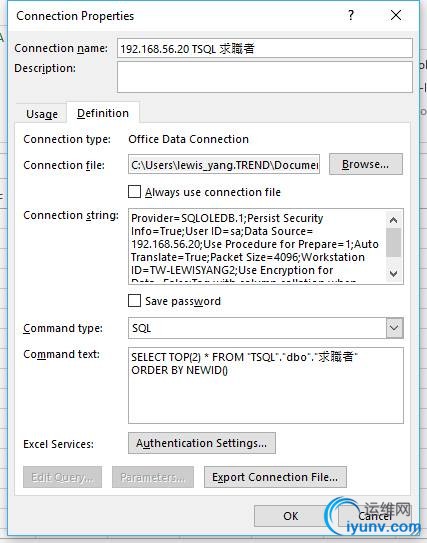Close the Connection Properties dialog
This screenshot has height=543, width=427.
(396, 15)
